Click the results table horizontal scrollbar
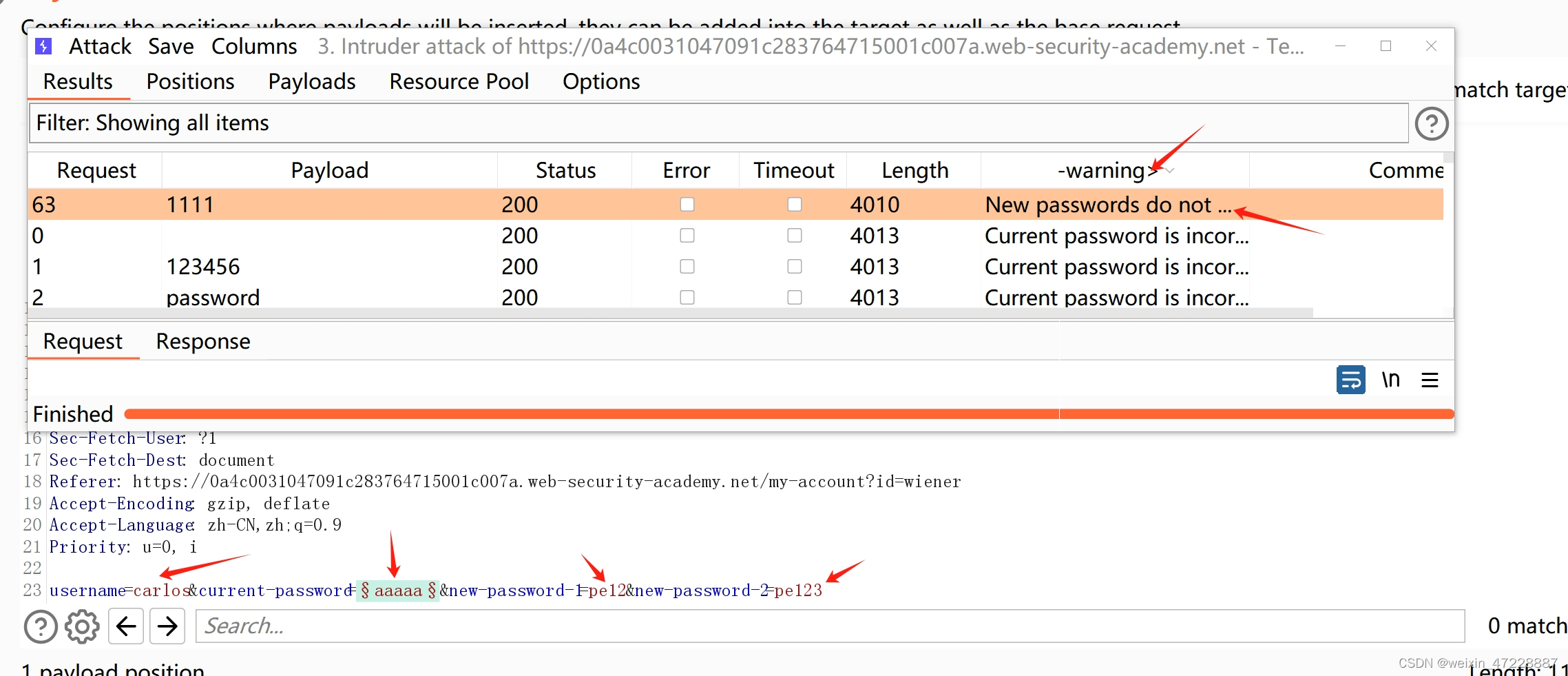 tap(670, 313)
